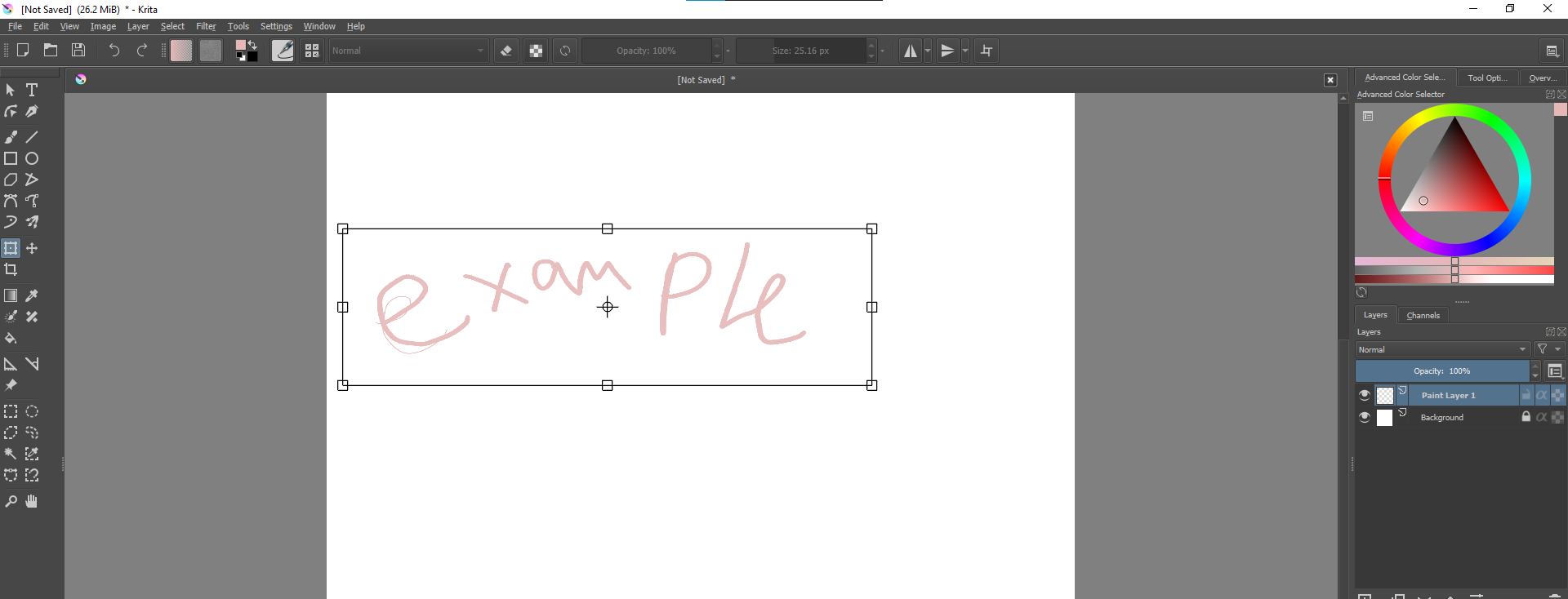Open the brush blending mode dropdown
Image resolution: width=1568 pixels, height=599 pixels.
click(x=408, y=51)
